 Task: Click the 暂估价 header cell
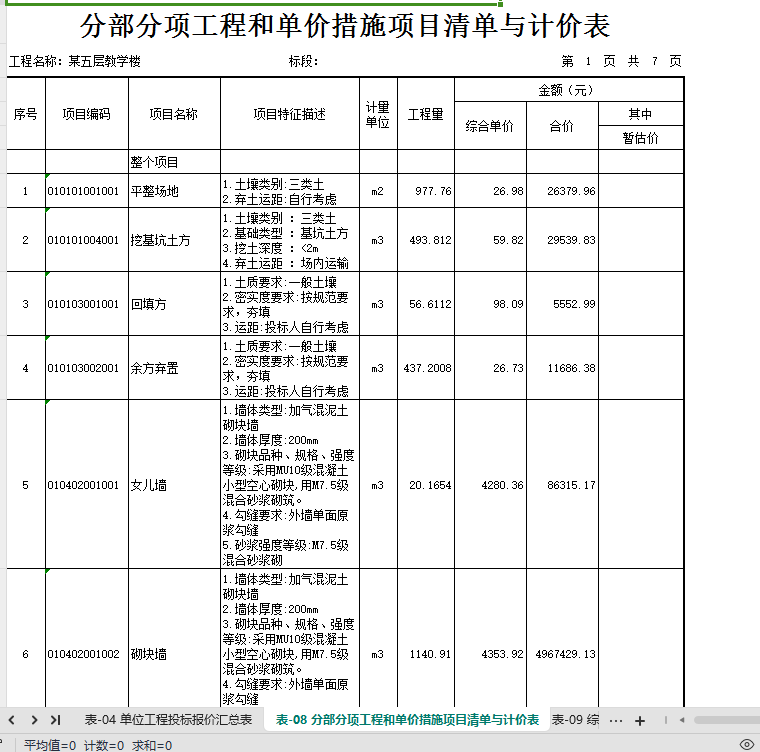[x=641, y=138]
